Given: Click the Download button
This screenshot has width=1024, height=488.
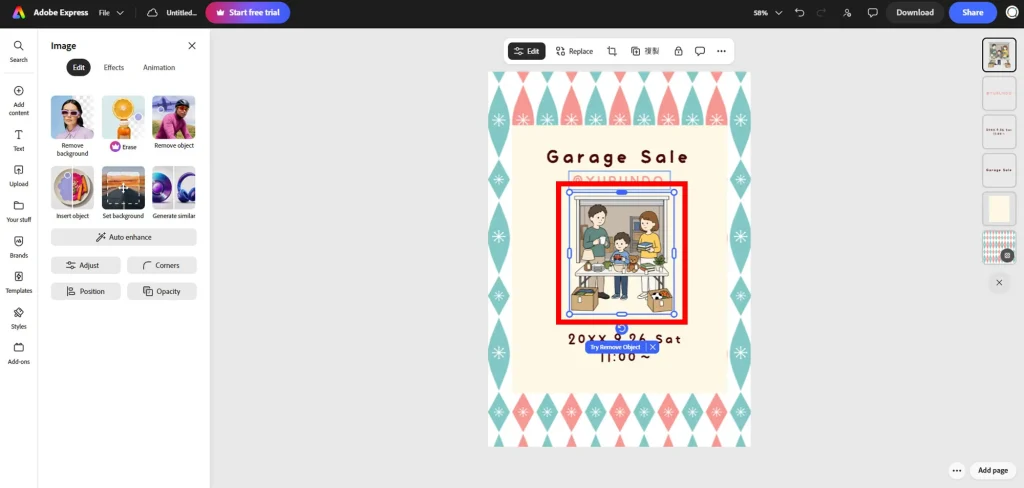Looking at the screenshot, I should pyautogui.click(x=914, y=12).
